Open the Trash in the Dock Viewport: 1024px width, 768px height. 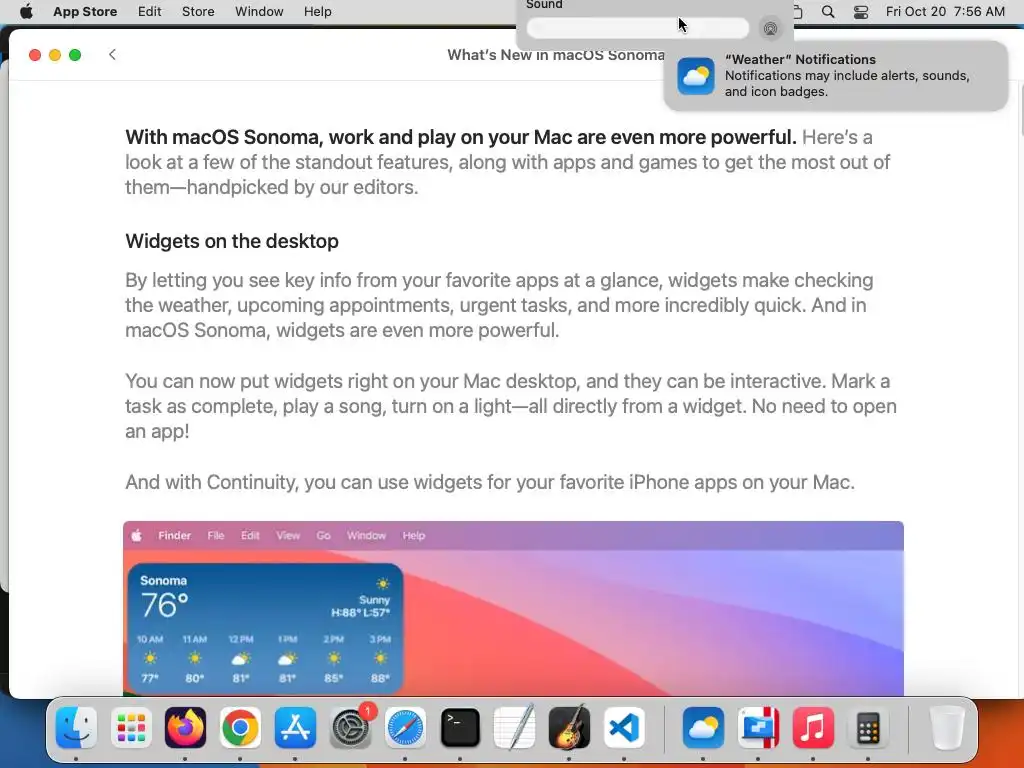[x=947, y=728]
